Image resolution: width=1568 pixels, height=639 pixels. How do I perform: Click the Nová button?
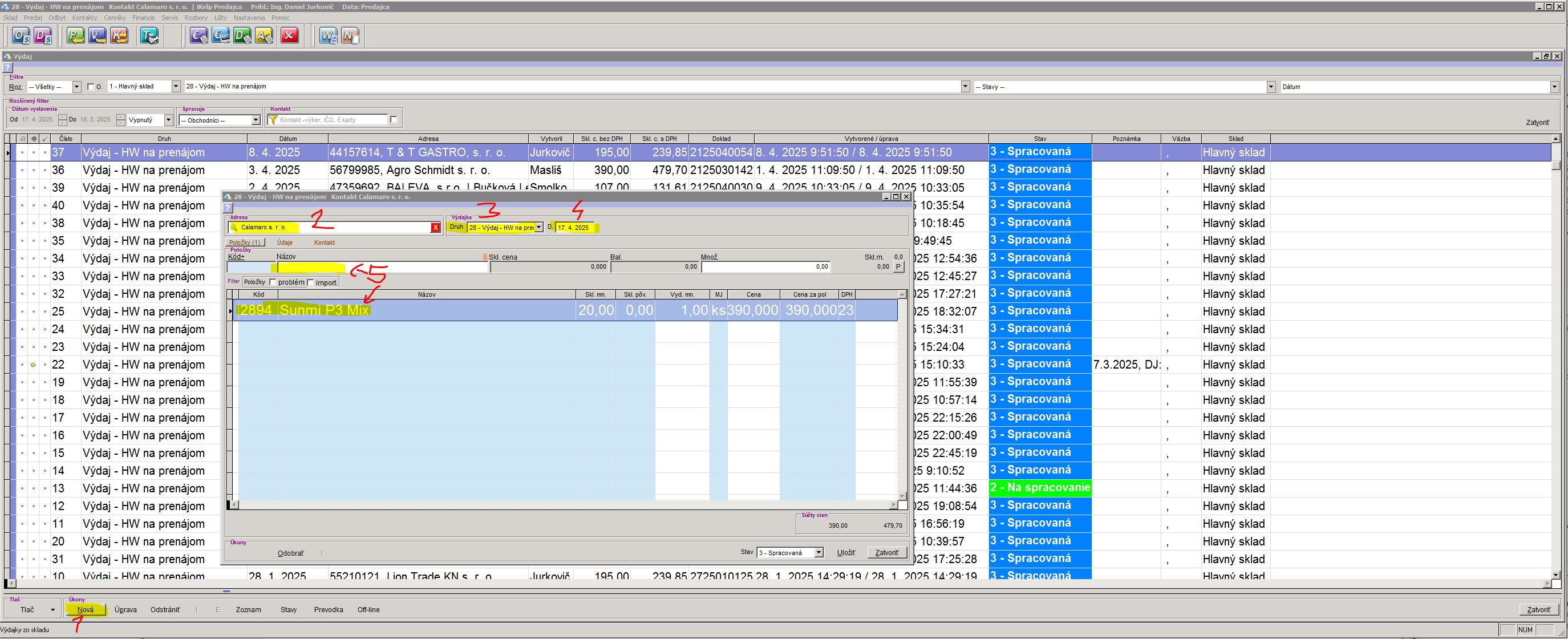[85, 610]
